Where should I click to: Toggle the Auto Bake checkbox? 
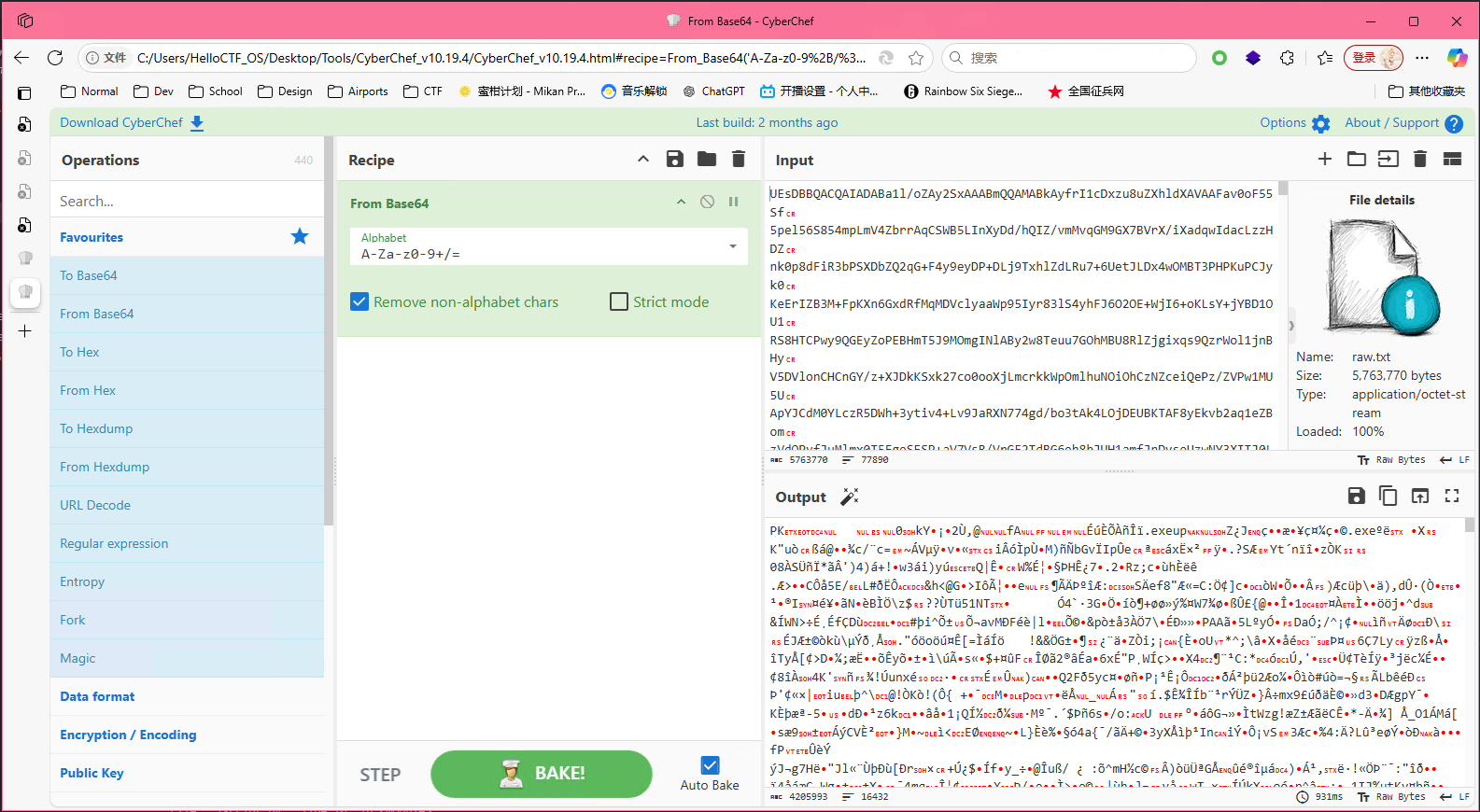tap(710, 765)
